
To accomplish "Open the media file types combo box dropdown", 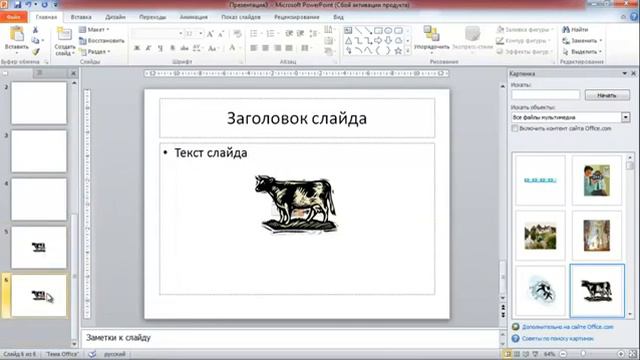I will [626, 117].
